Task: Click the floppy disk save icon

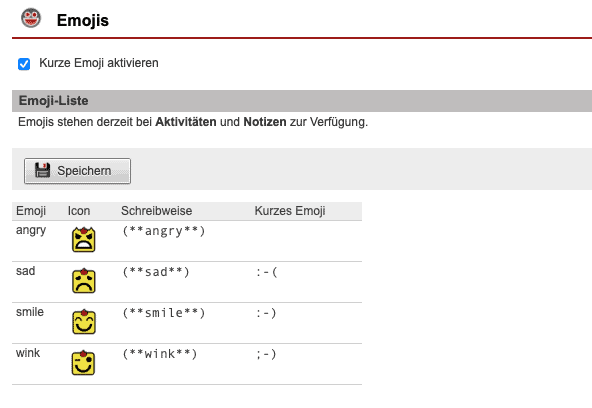Action: click(43, 170)
